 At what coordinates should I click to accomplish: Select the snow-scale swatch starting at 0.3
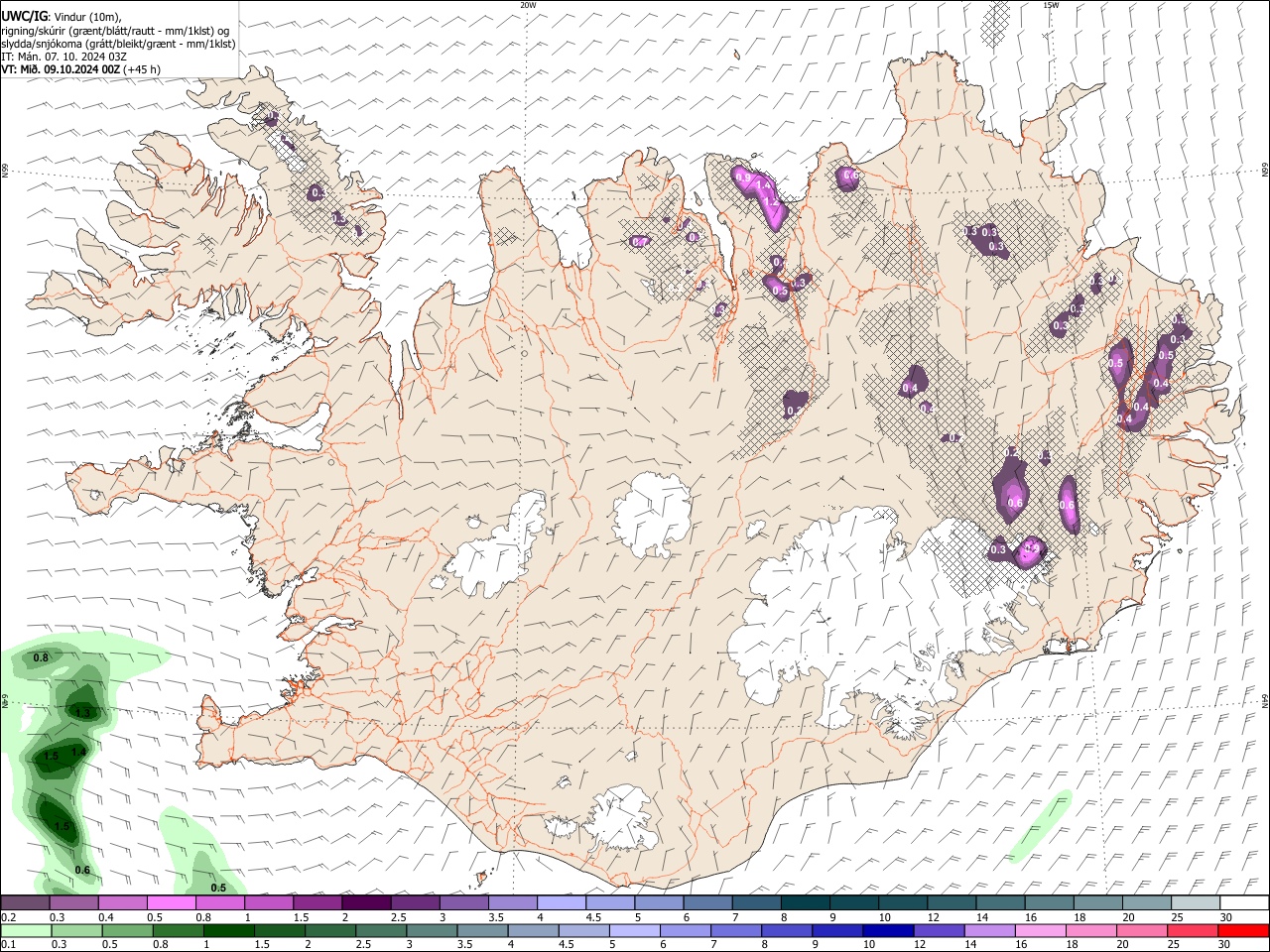click(73, 902)
